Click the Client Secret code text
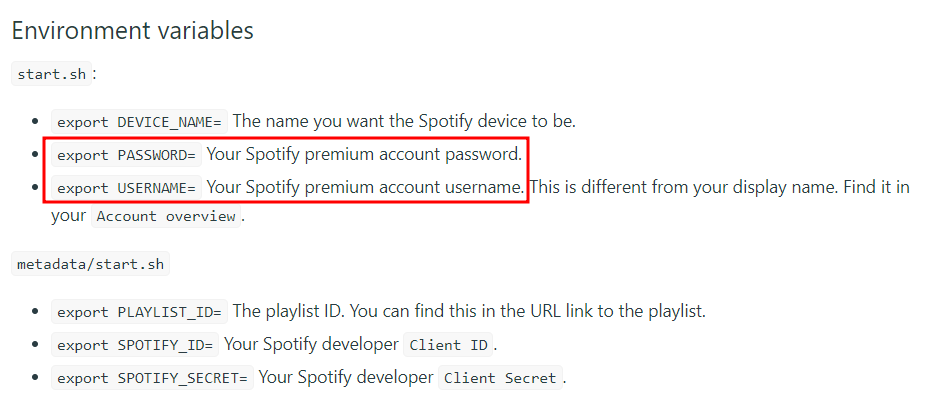Screen dimensions: 928x402 pos(501,378)
